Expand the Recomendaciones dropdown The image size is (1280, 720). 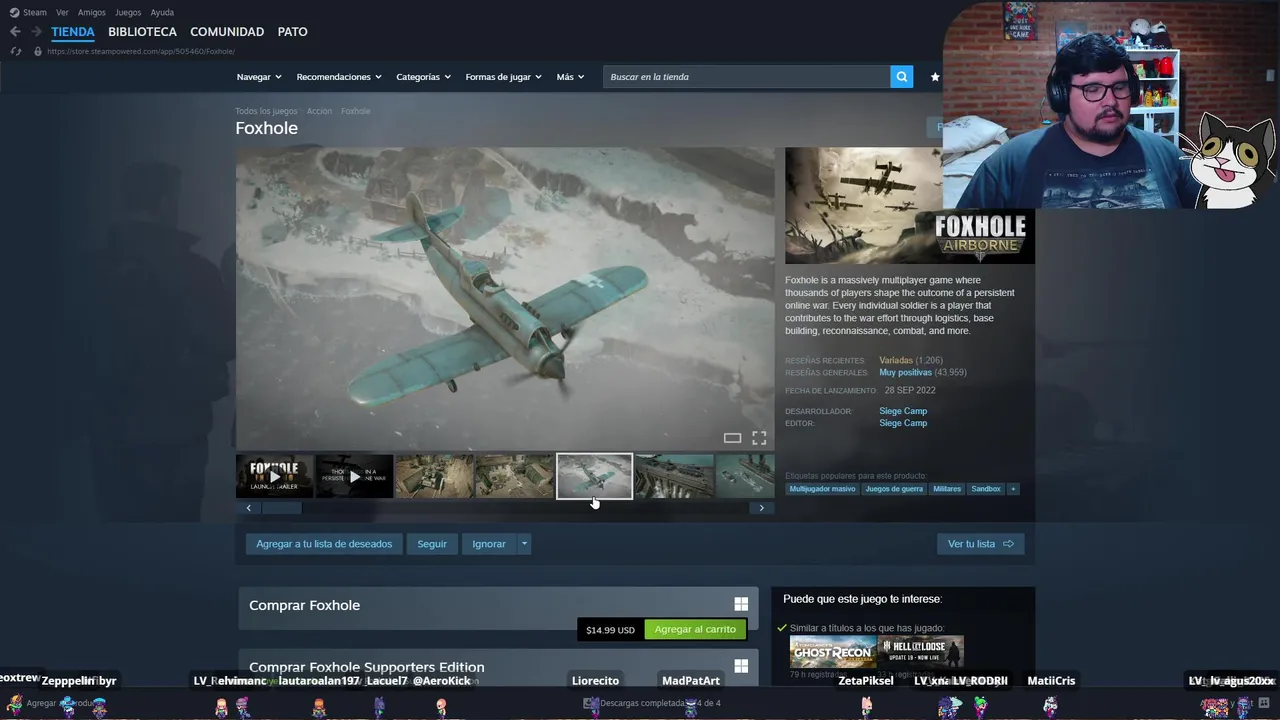tap(339, 77)
